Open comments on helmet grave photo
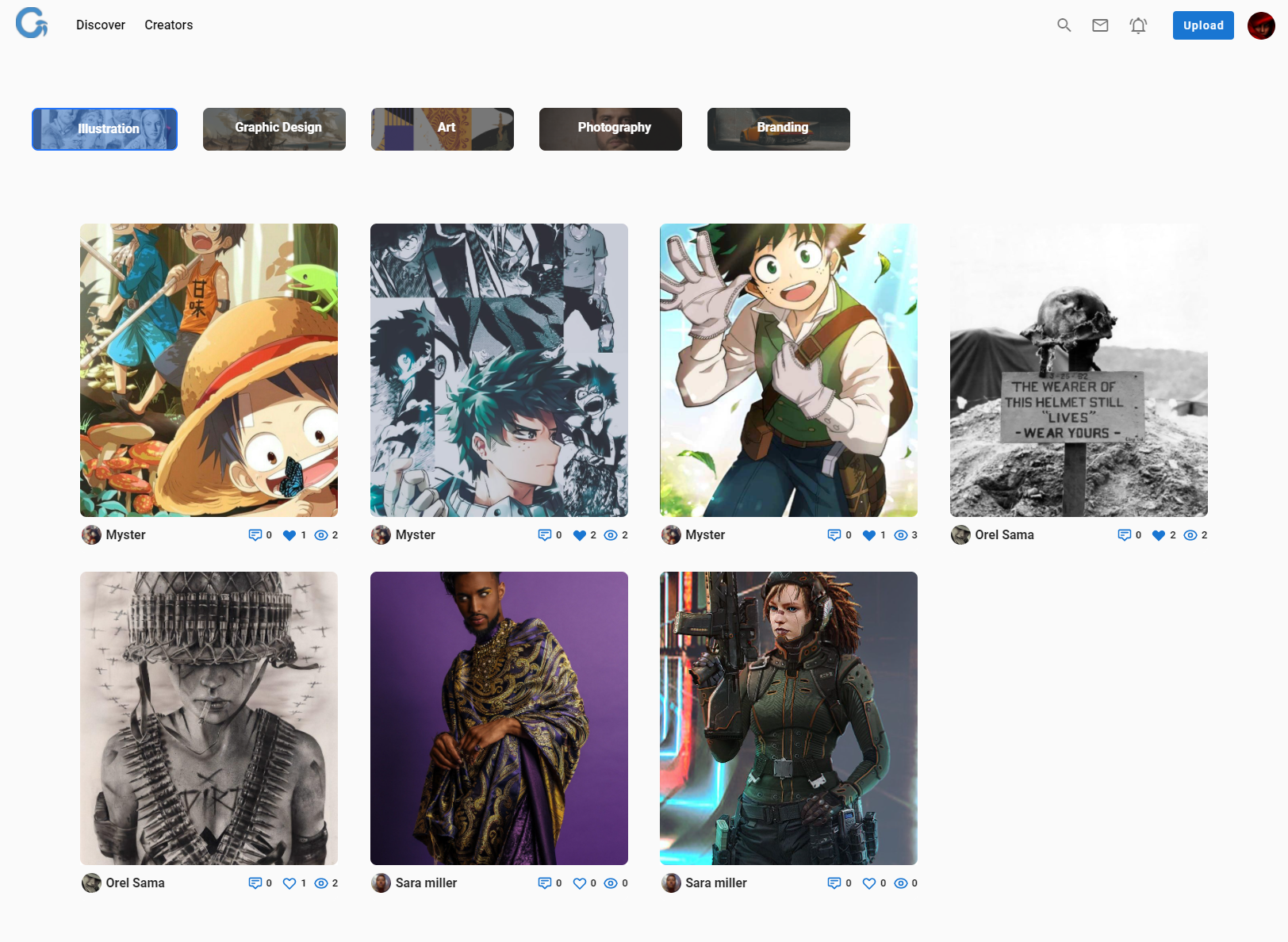1288x942 pixels. tap(1125, 535)
